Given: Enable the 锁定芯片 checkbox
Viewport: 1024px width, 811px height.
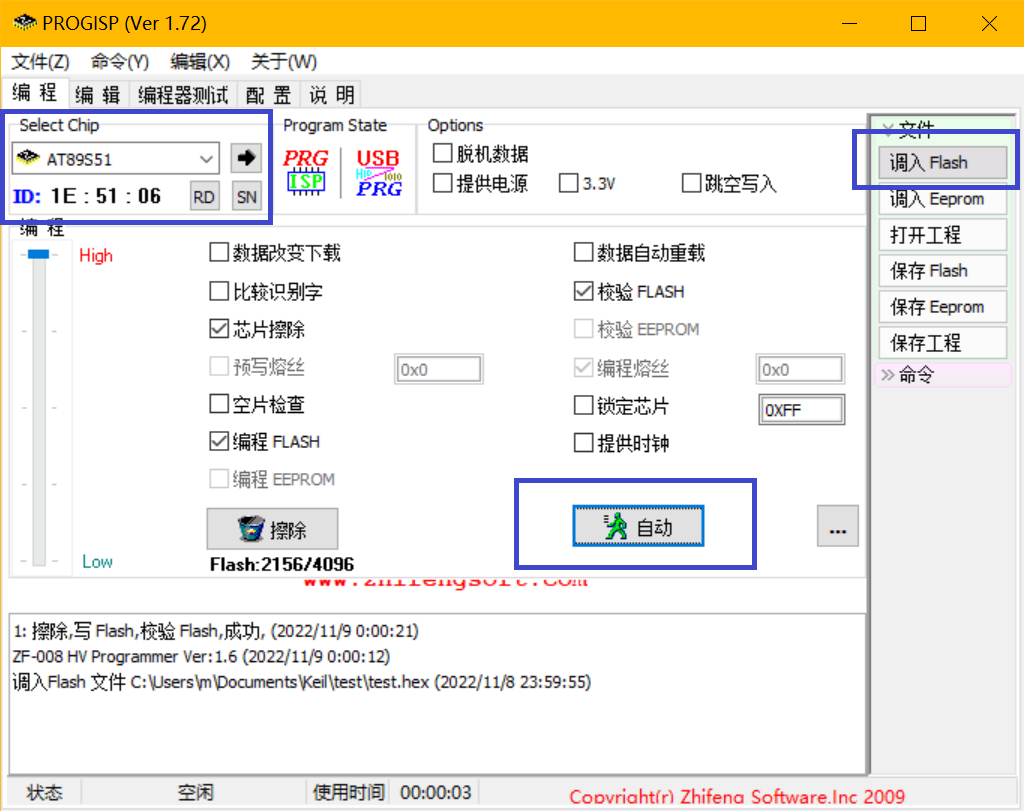Looking at the screenshot, I should [x=583, y=406].
